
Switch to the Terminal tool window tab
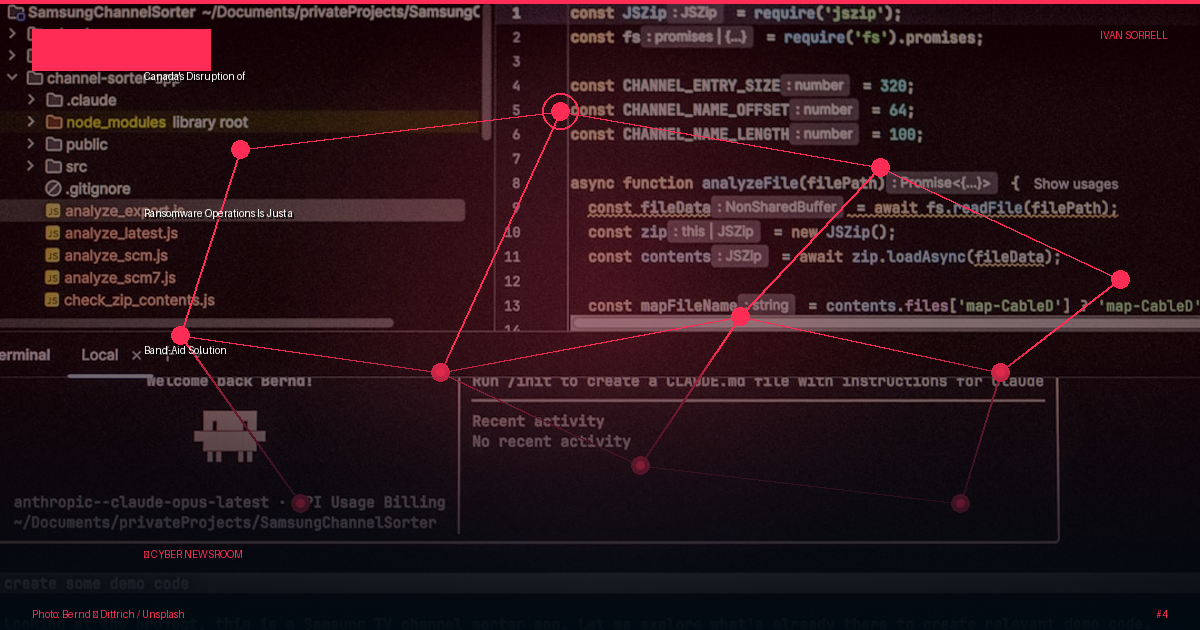pyautogui.click(x=24, y=355)
